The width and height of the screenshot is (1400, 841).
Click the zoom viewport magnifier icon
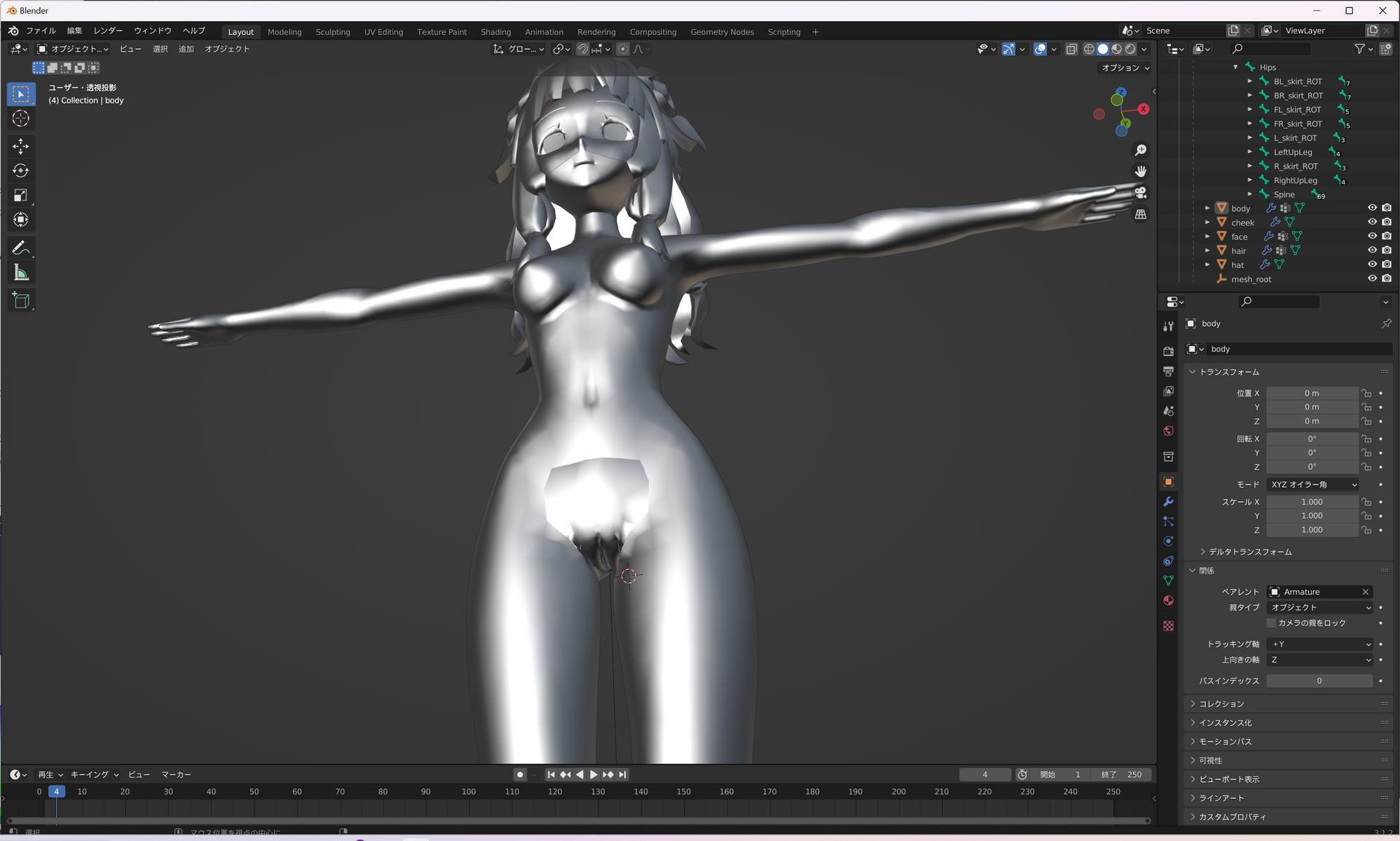[x=1140, y=150]
